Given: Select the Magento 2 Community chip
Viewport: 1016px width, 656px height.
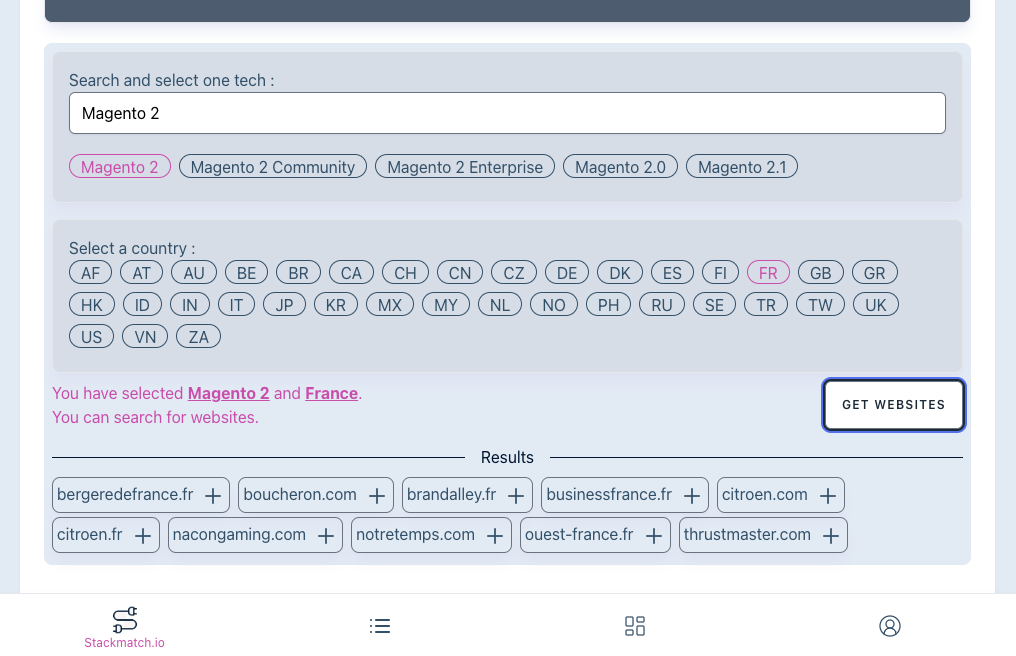Looking at the screenshot, I should (x=273, y=167).
